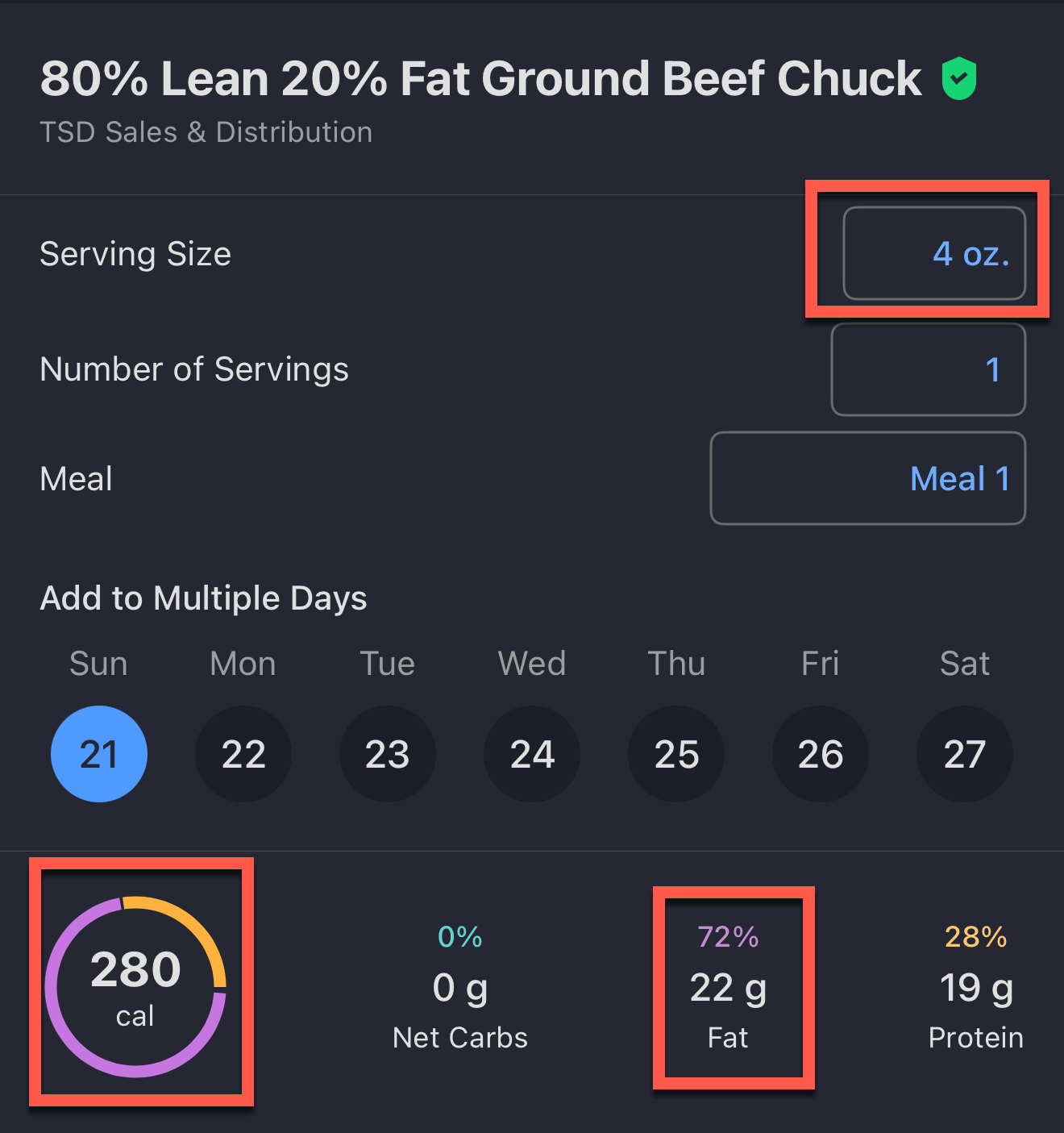Click the TSD Sales & Distribution brand text

[206, 132]
